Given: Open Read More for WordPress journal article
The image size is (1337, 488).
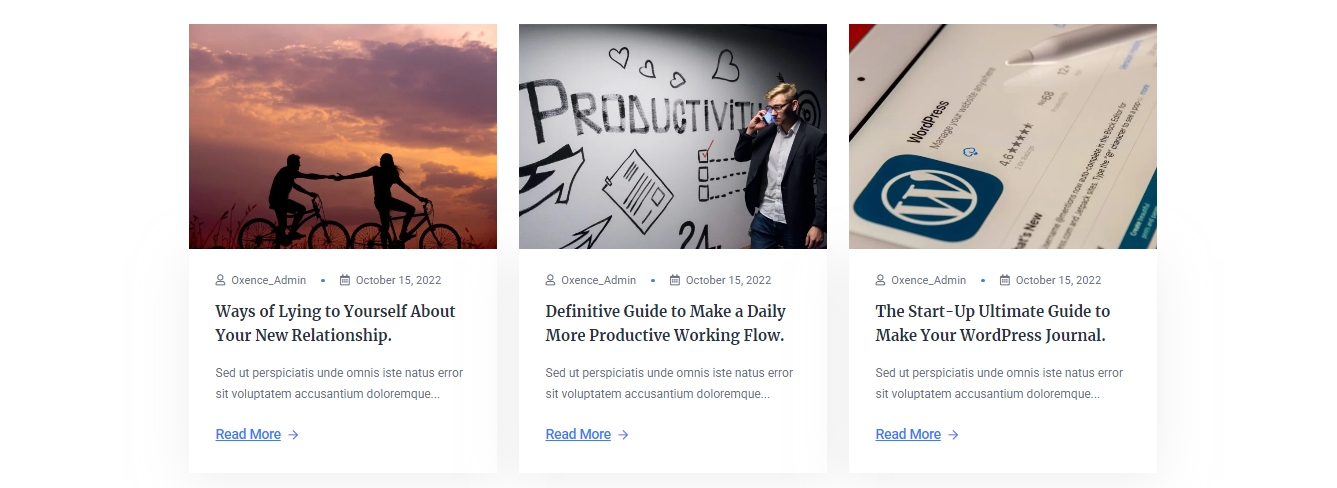Looking at the screenshot, I should pos(908,434).
